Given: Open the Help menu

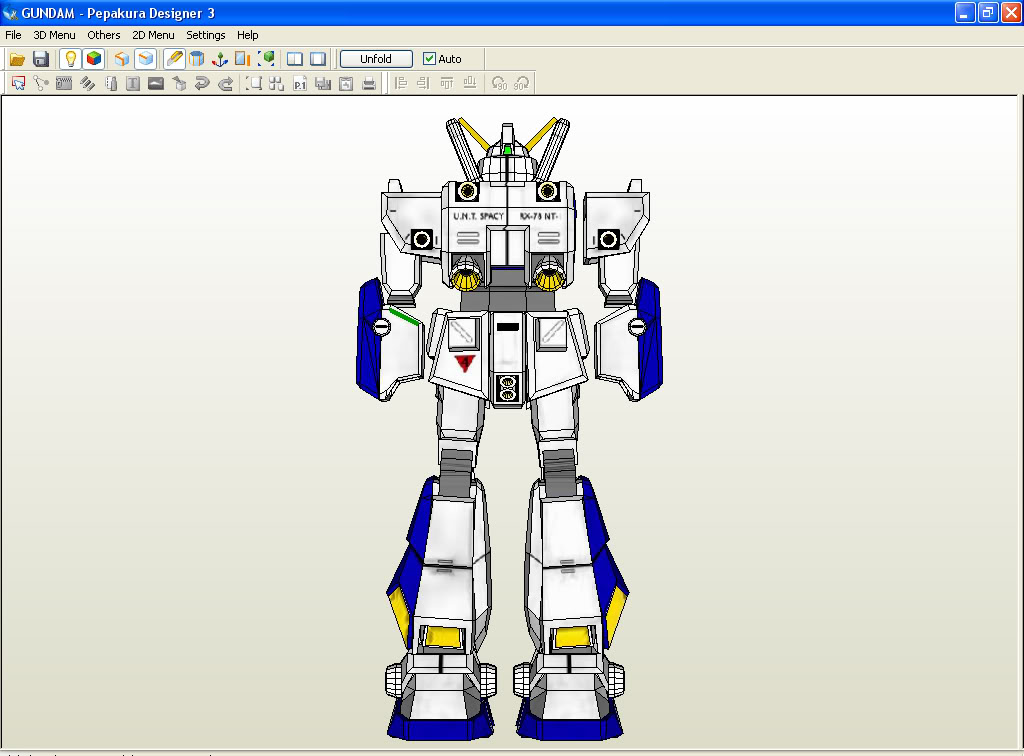Looking at the screenshot, I should point(248,35).
